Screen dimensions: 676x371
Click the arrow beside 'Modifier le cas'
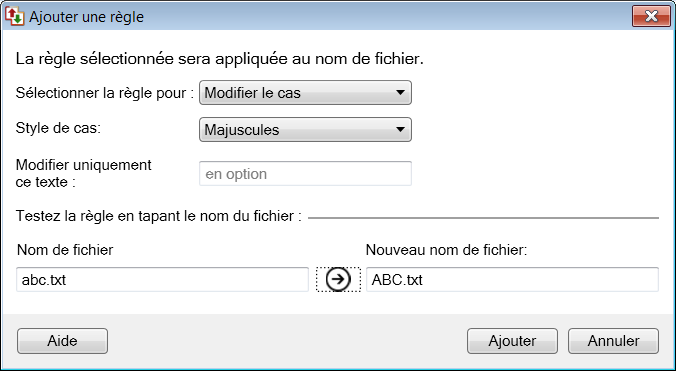(x=400, y=92)
